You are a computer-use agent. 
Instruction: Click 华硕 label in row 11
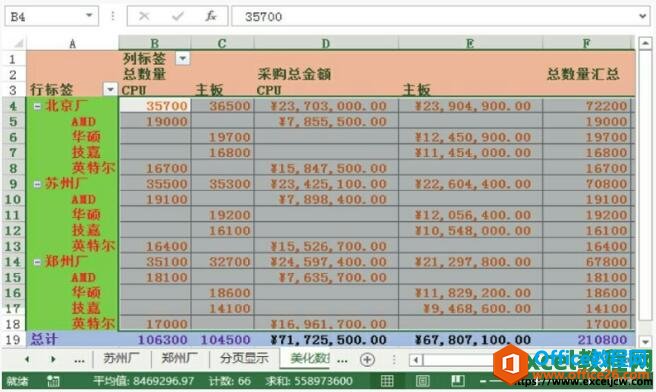[86, 215]
